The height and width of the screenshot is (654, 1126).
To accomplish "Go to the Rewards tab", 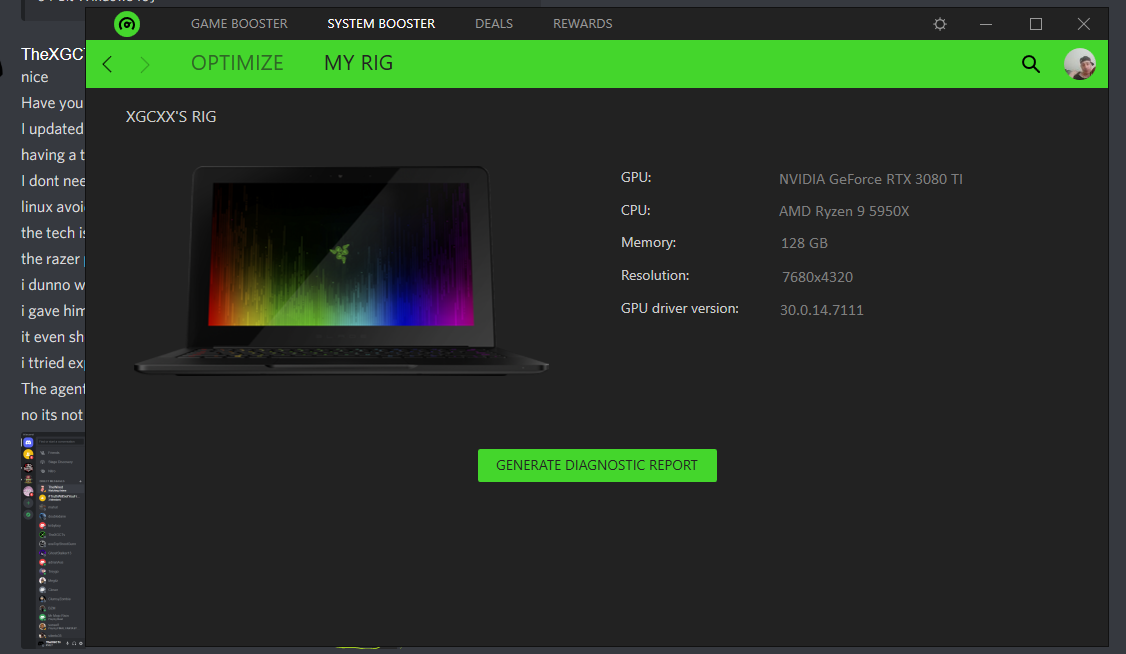I will [x=582, y=24].
